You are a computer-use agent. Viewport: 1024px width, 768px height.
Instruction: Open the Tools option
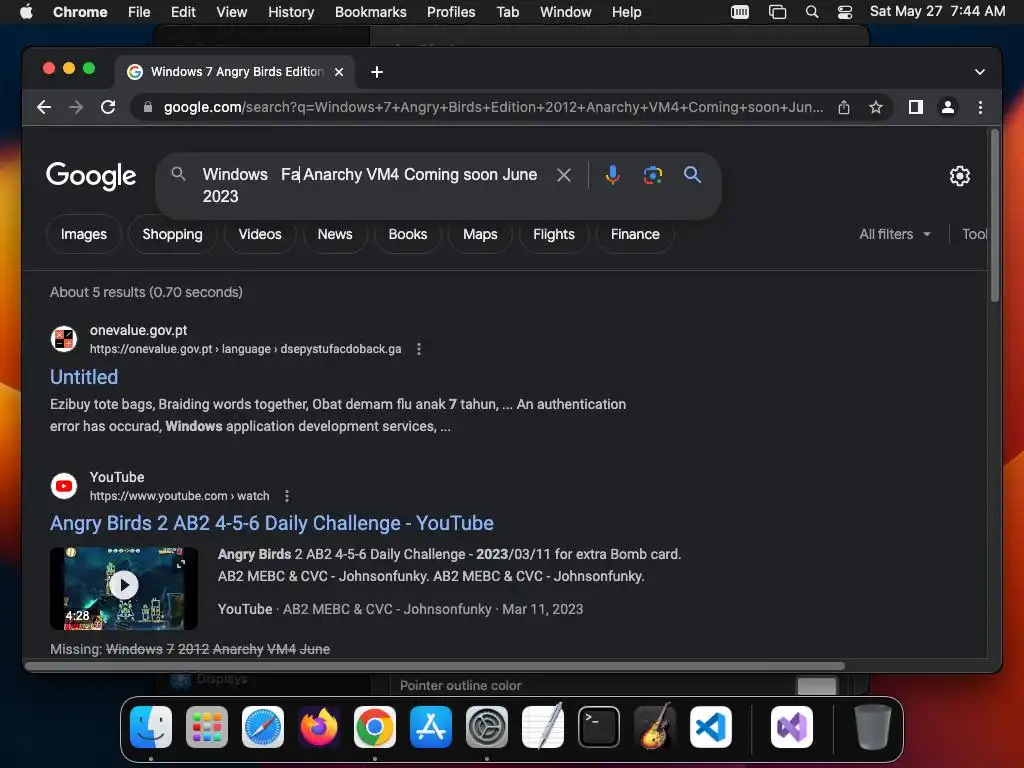point(974,234)
